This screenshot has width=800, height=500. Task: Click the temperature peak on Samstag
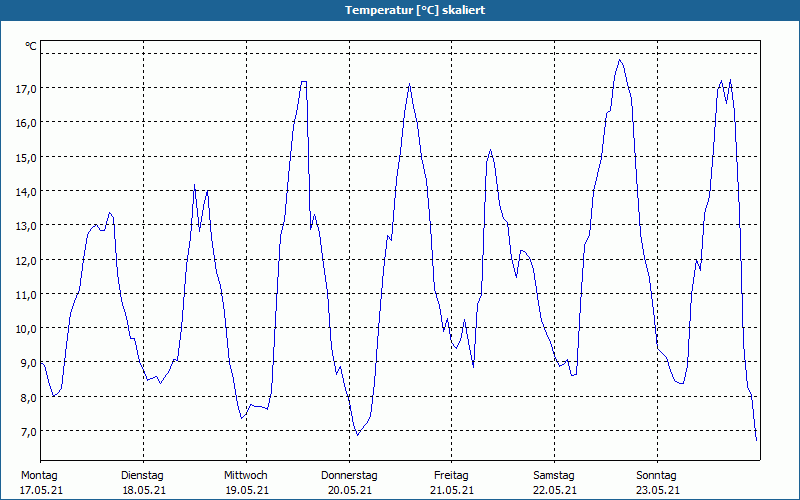(x=619, y=60)
